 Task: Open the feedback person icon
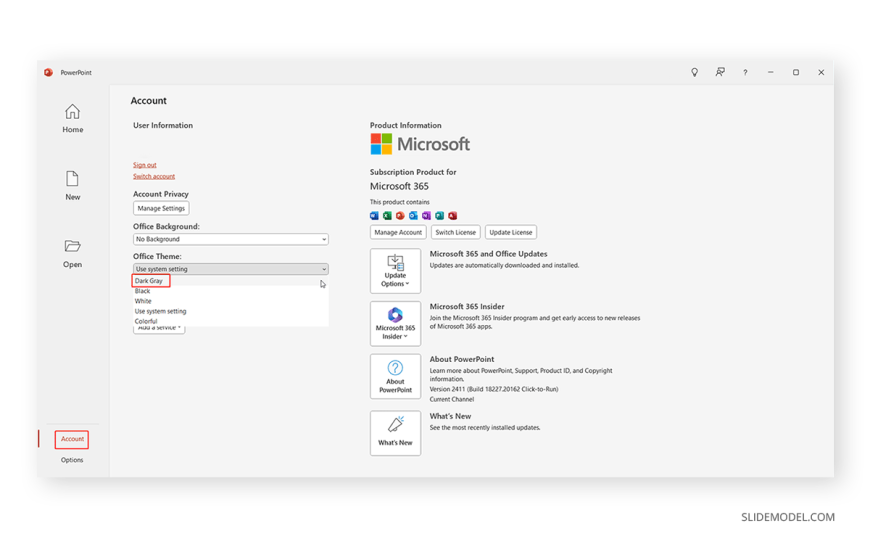[720, 72]
